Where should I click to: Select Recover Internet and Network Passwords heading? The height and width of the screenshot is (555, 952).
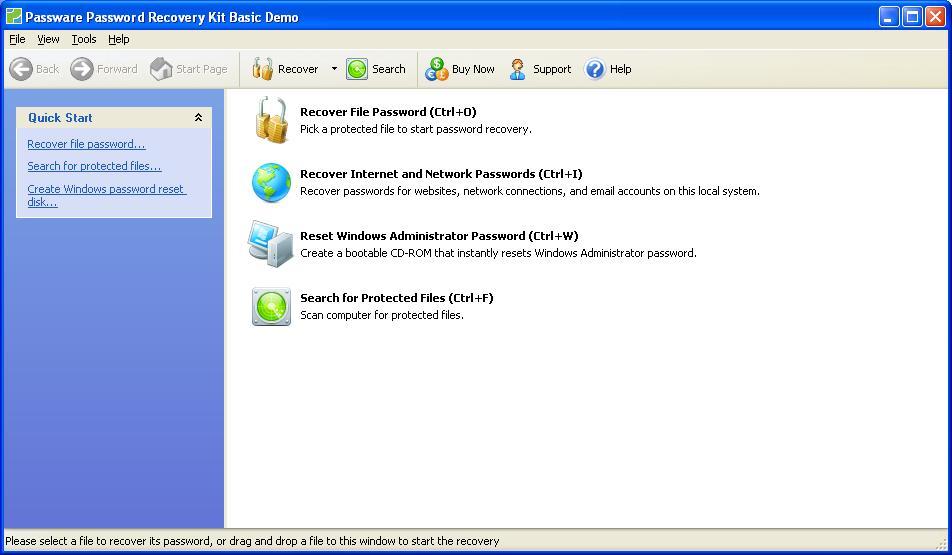click(441, 174)
